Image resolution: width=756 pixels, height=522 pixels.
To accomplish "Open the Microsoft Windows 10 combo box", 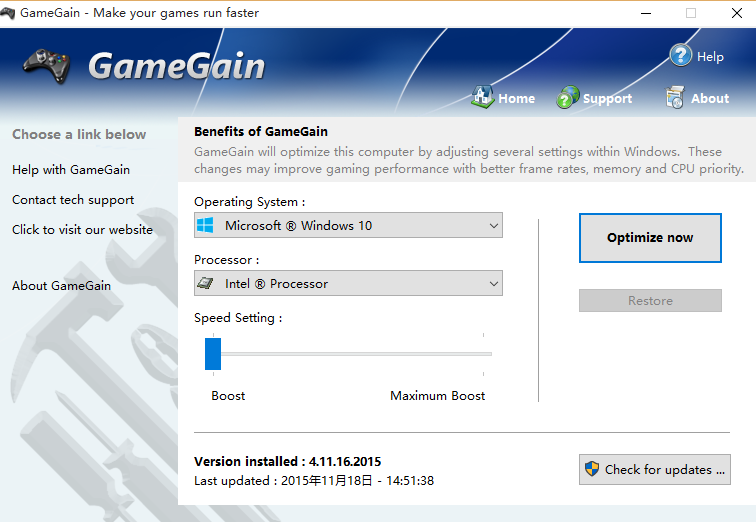I will tap(348, 226).
